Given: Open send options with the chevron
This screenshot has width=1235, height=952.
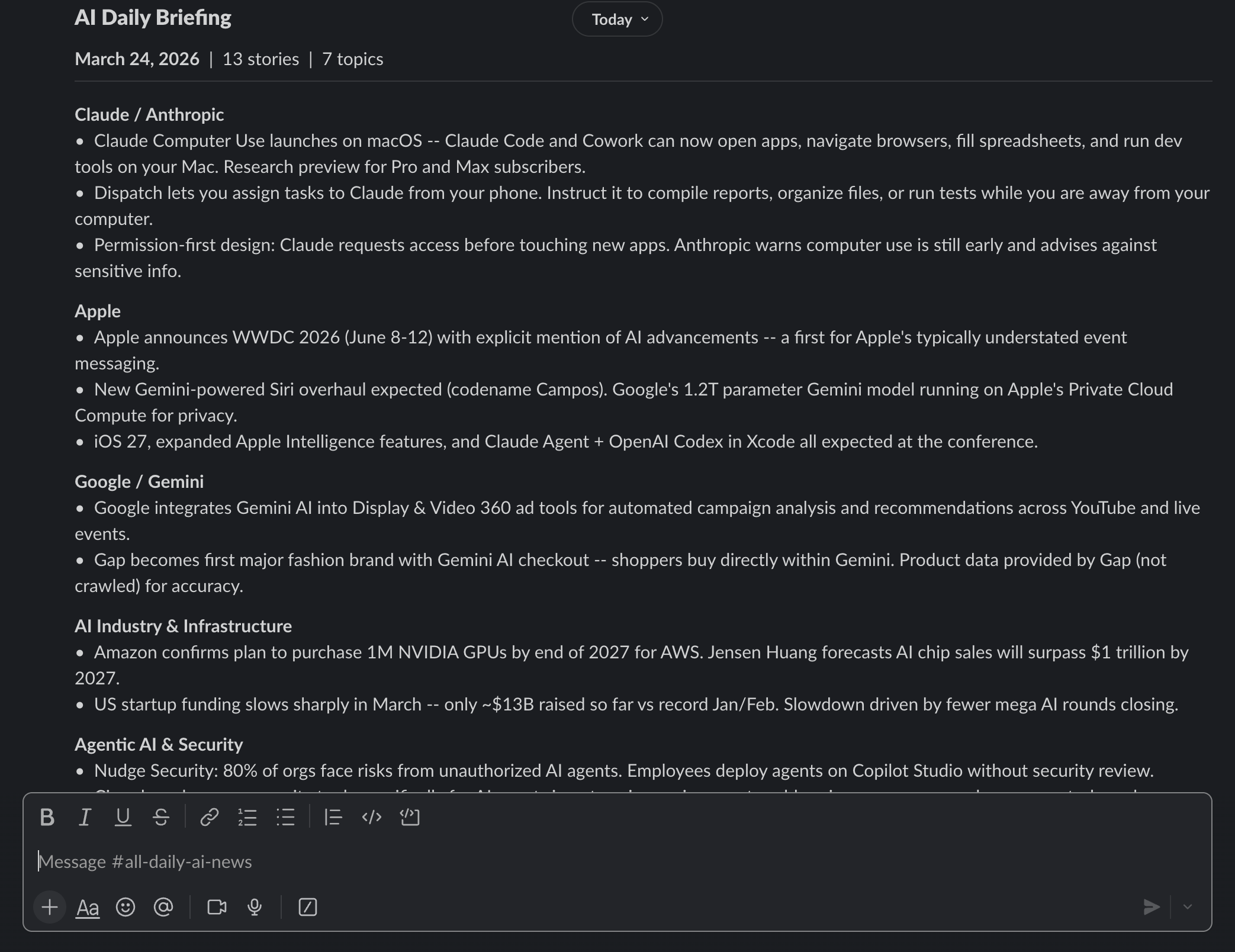Looking at the screenshot, I should pyautogui.click(x=1188, y=907).
